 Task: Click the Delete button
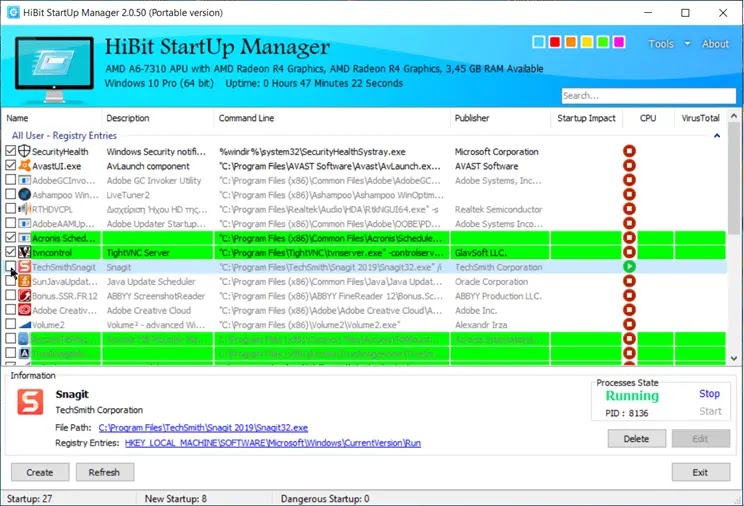tap(636, 439)
